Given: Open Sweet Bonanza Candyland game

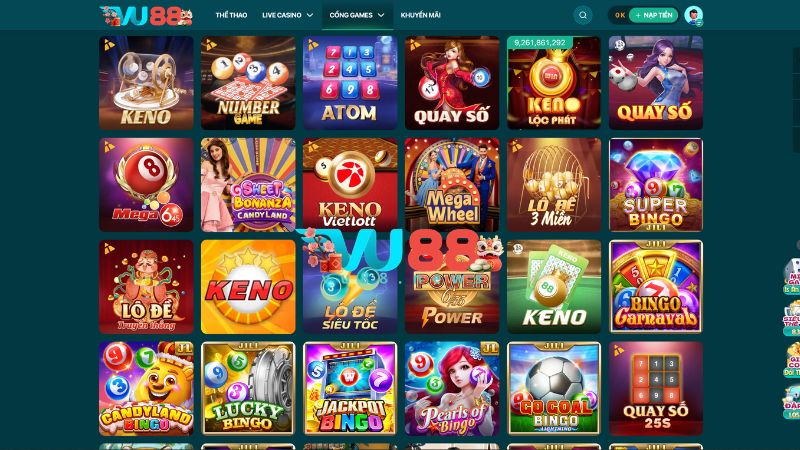Looking at the screenshot, I should (248, 185).
